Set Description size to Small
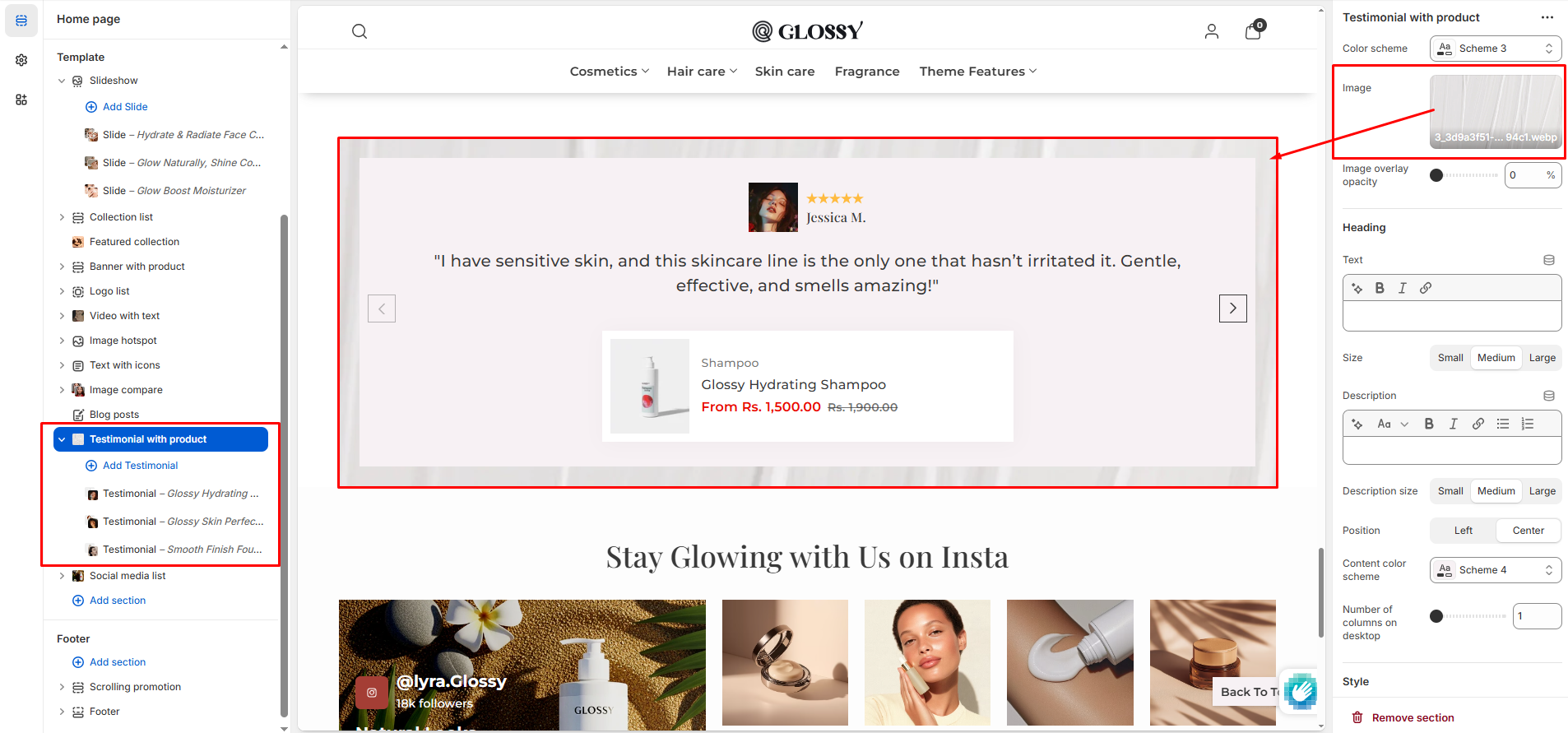1568x733 pixels. coord(1450,491)
